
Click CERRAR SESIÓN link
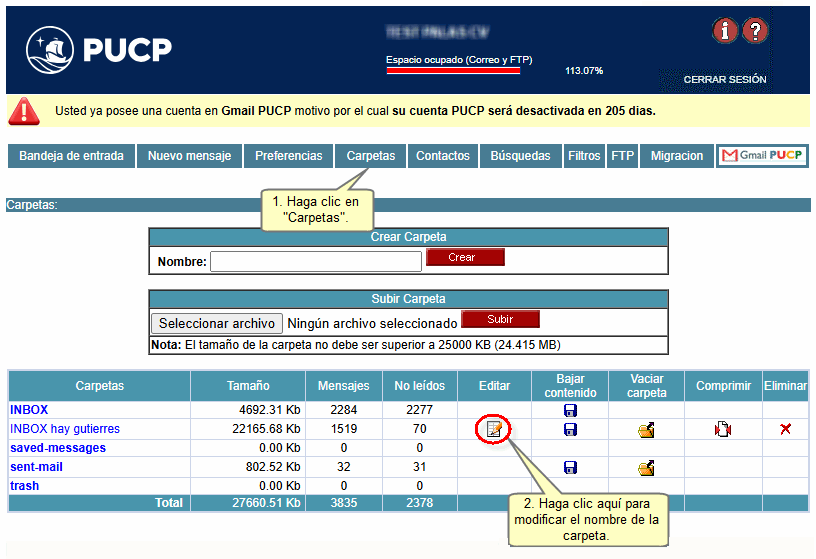click(x=725, y=79)
